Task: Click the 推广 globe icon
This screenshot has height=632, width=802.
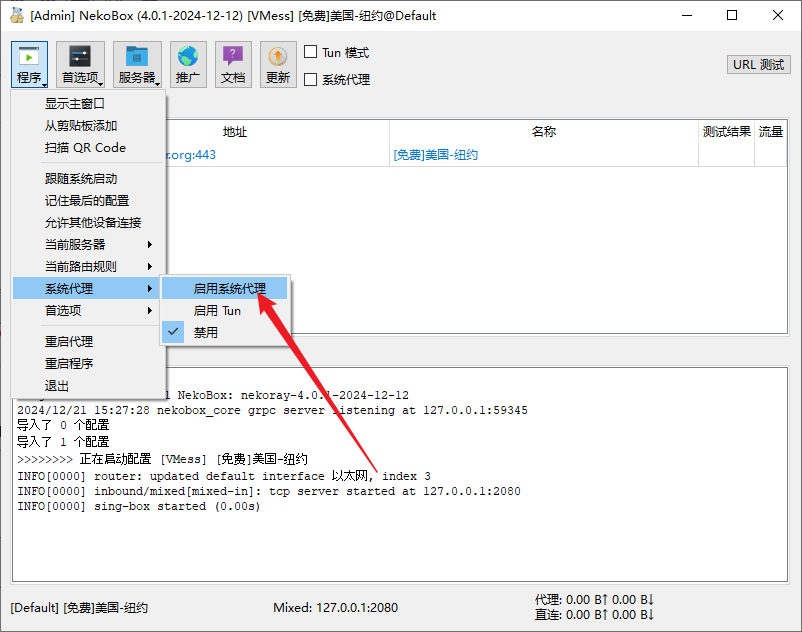Action: pos(188,64)
